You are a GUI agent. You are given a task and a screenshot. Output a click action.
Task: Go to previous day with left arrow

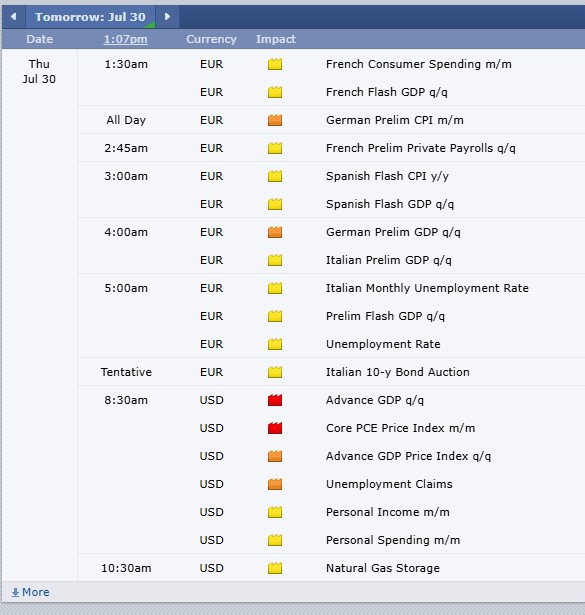click(x=14, y=17)
